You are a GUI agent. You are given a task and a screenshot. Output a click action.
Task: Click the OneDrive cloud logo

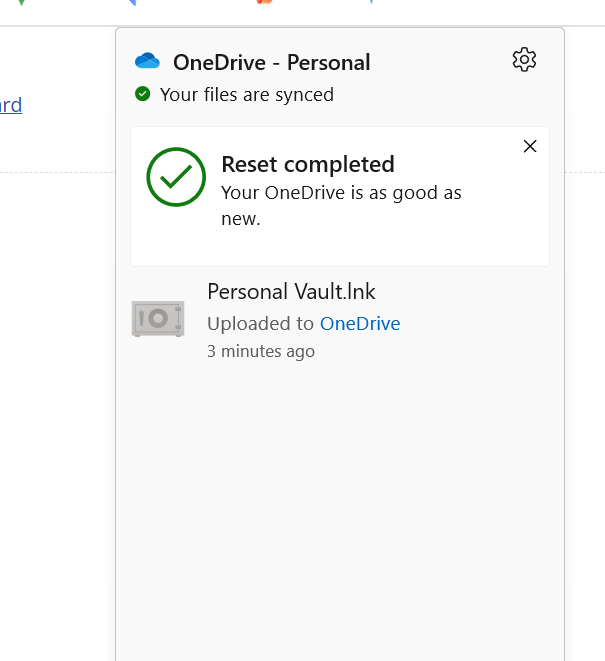click(147, 61)
